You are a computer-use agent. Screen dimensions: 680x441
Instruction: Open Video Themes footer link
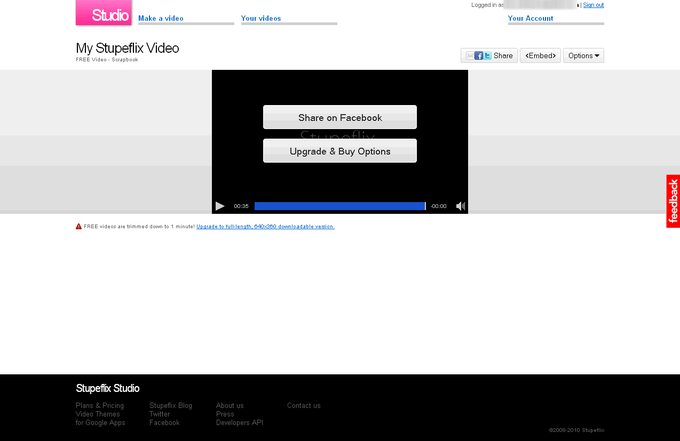[x=98, y=414]
